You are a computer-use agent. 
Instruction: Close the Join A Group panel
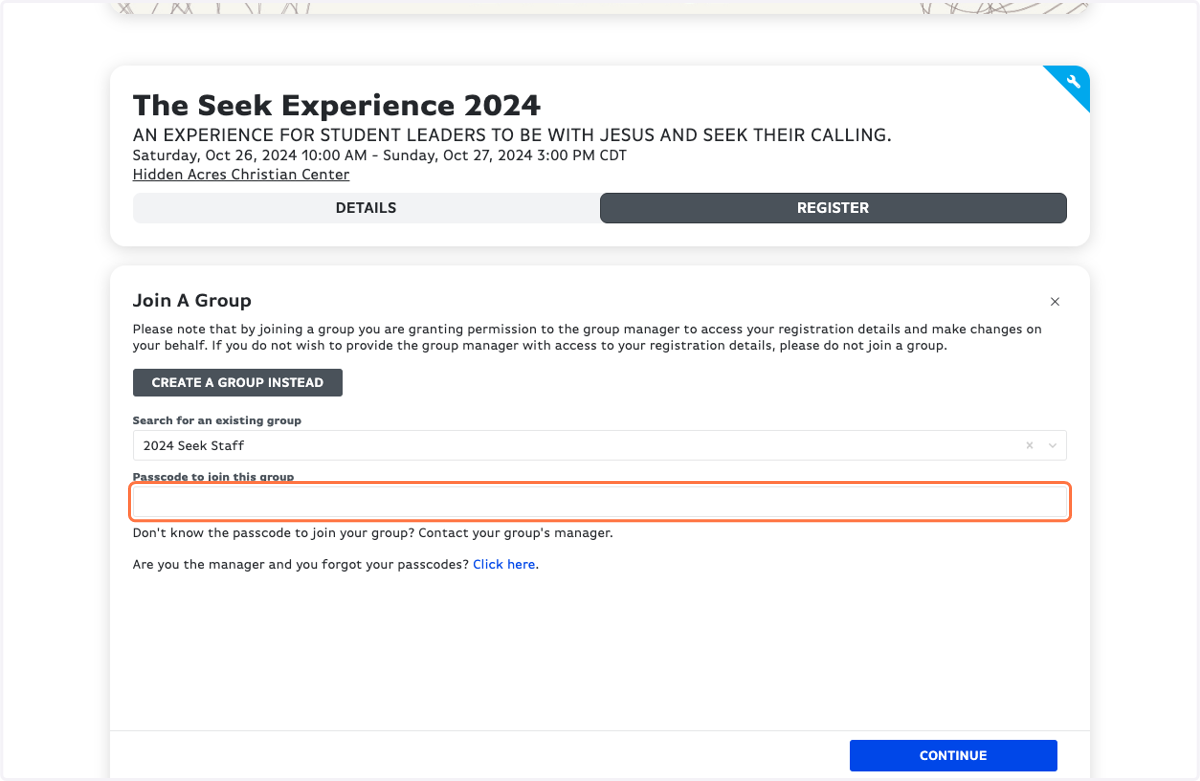point(1055,302)
